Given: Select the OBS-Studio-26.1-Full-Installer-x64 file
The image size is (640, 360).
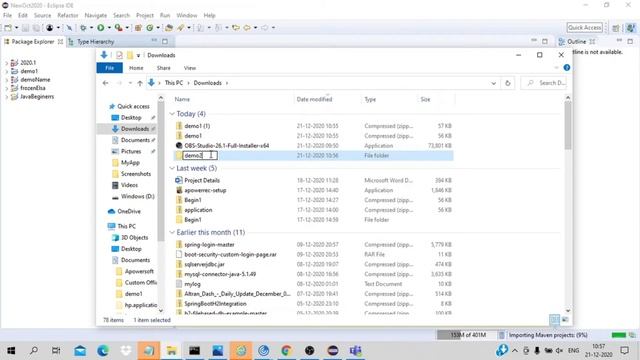Looking at the screenshot, I should click(226, 146).
